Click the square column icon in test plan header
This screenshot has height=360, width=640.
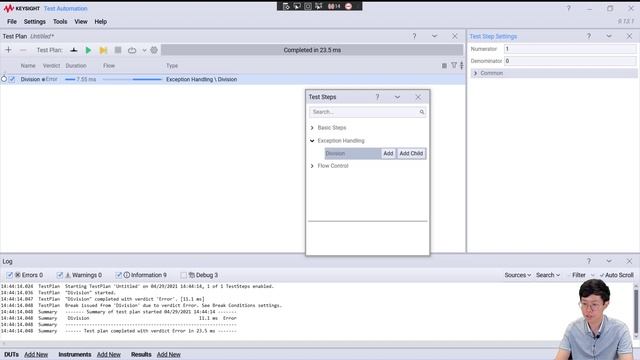tap(444, 65)
